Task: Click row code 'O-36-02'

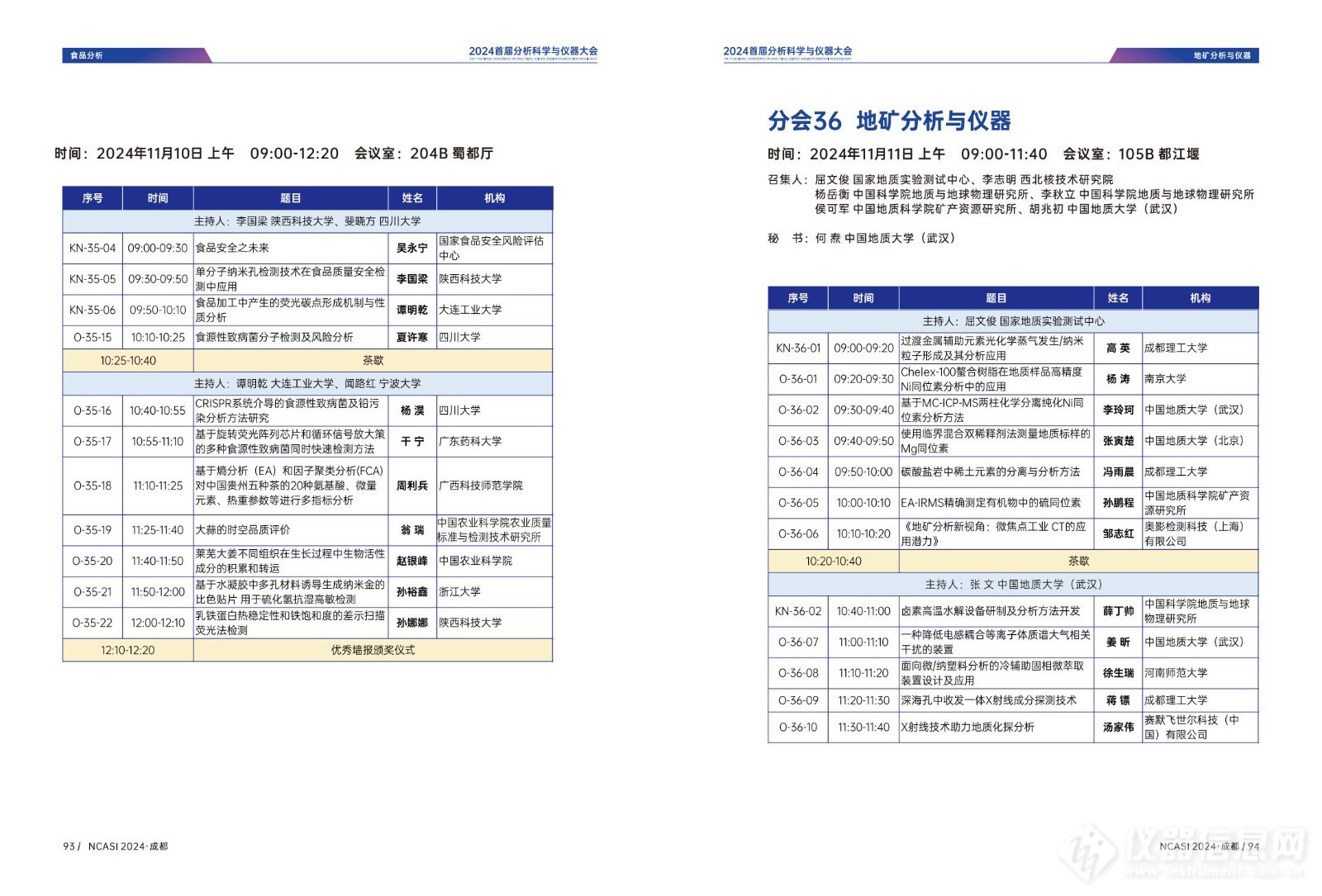Action: pyautogui.click(x=798, y=410)
